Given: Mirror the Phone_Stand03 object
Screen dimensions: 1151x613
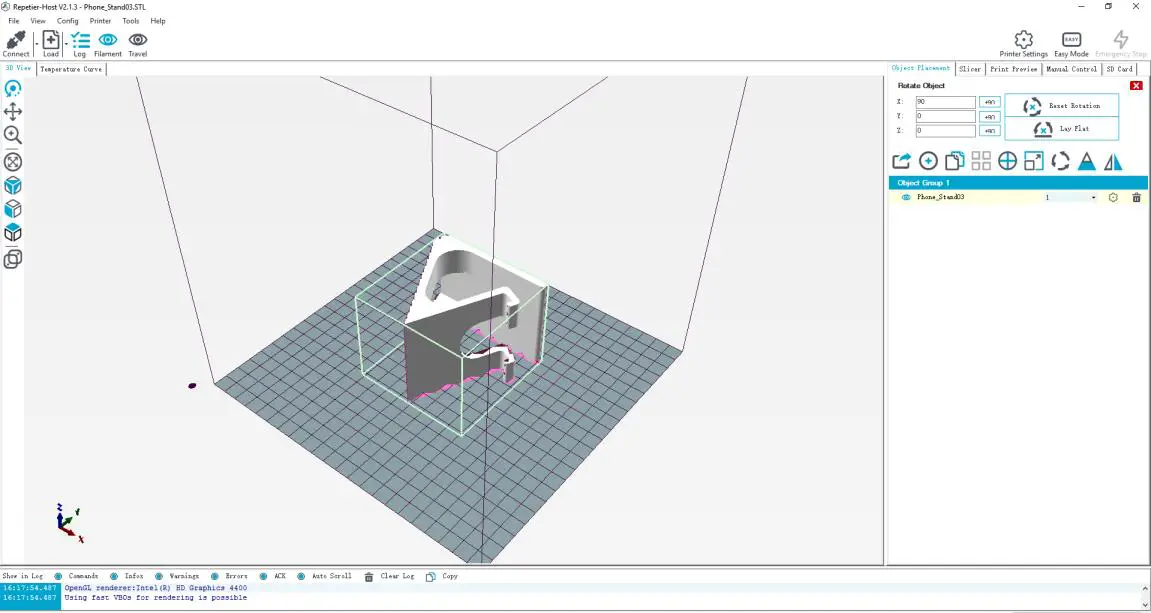Looking at the screenshot, I should pos(1113,160).
